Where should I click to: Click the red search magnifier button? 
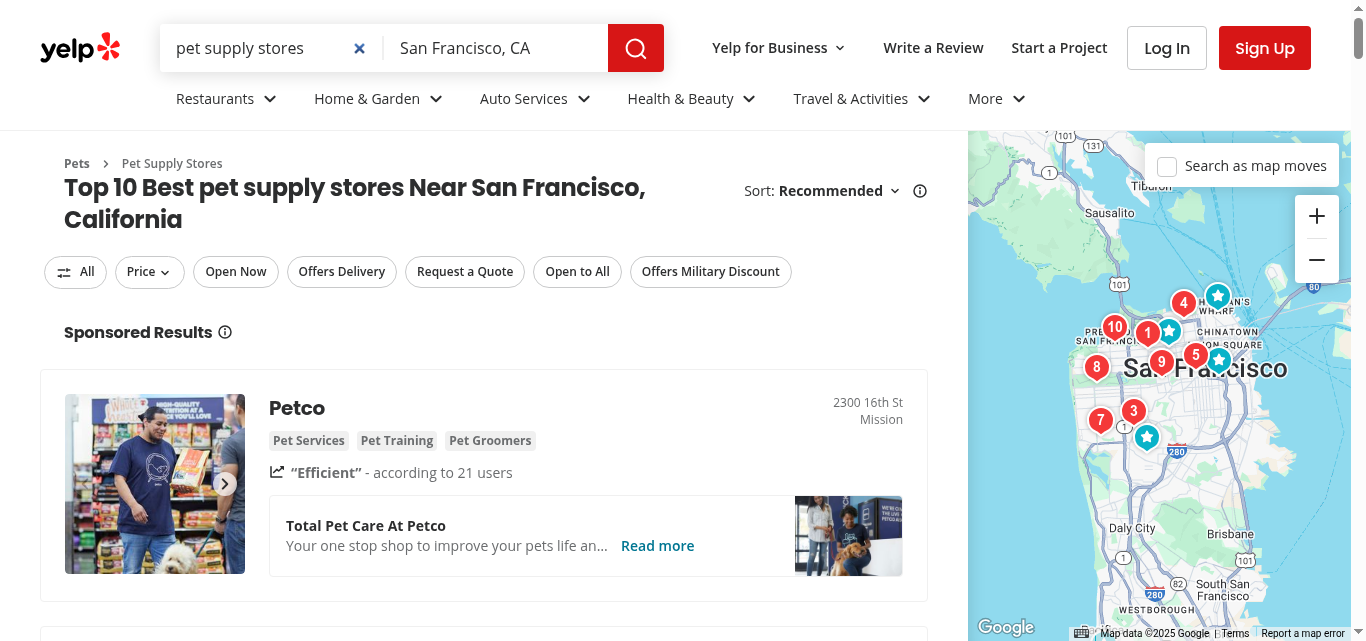pyautogui.click(x=636, y=48)
